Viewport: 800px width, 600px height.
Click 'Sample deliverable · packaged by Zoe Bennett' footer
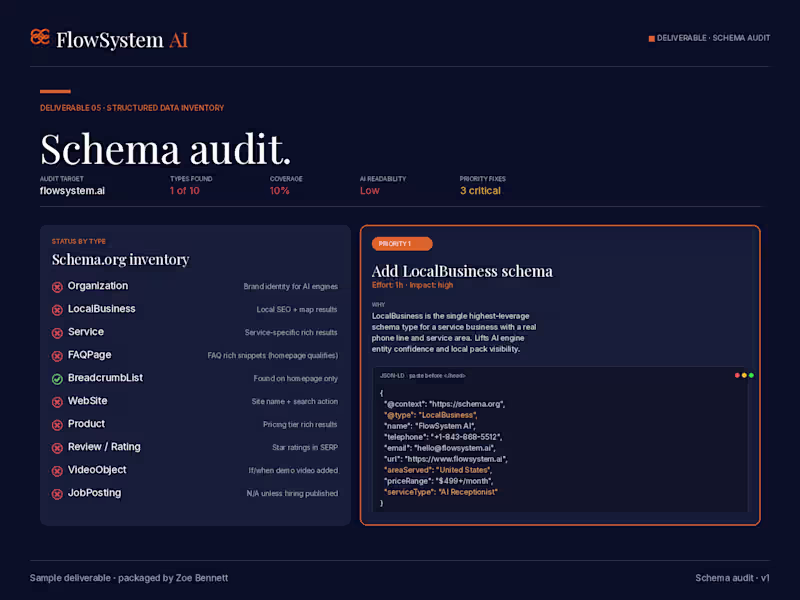pyautogui.click(x=129, y=578)
